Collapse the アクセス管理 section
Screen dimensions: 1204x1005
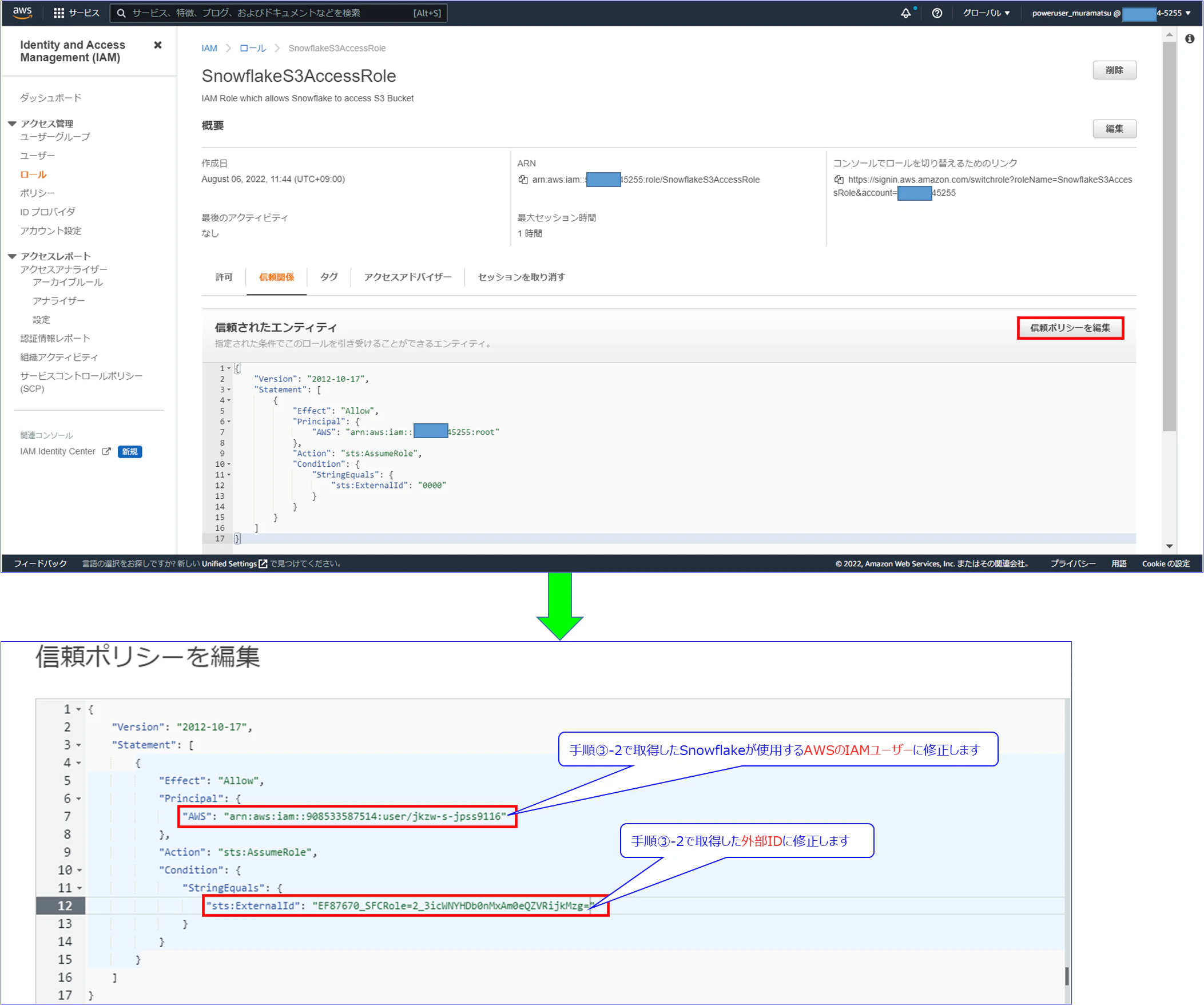tap(12, 124)
